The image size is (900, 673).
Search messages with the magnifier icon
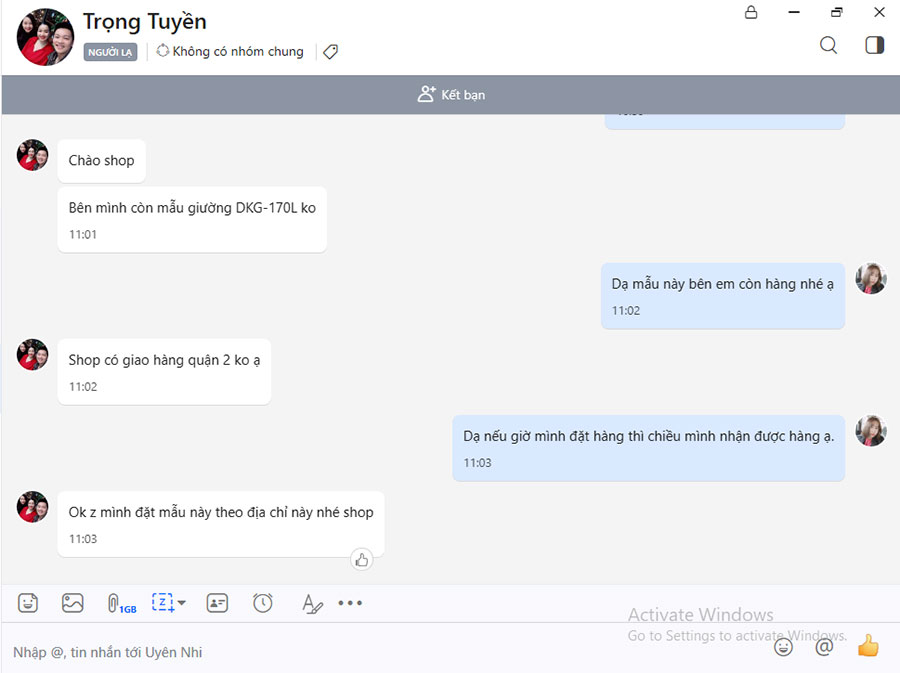click(x=828, y=45)
